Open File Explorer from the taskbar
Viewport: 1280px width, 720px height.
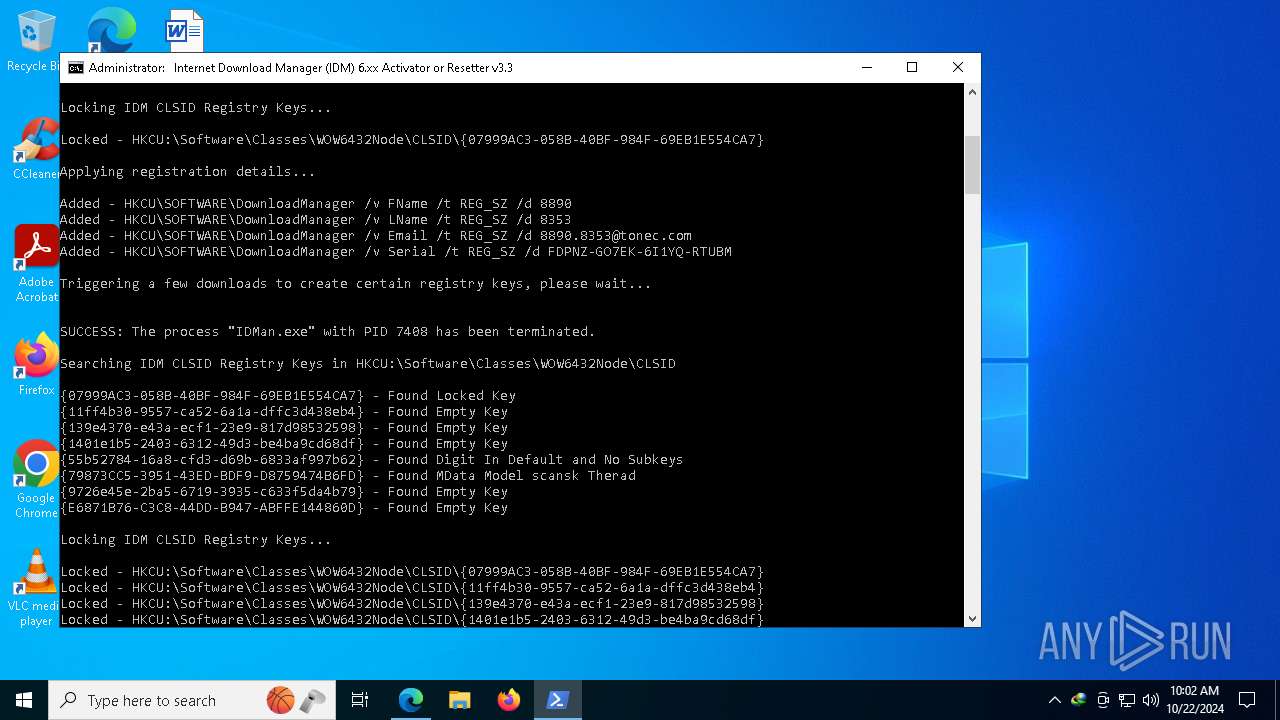pyautogui.click(x=459, y=700)
